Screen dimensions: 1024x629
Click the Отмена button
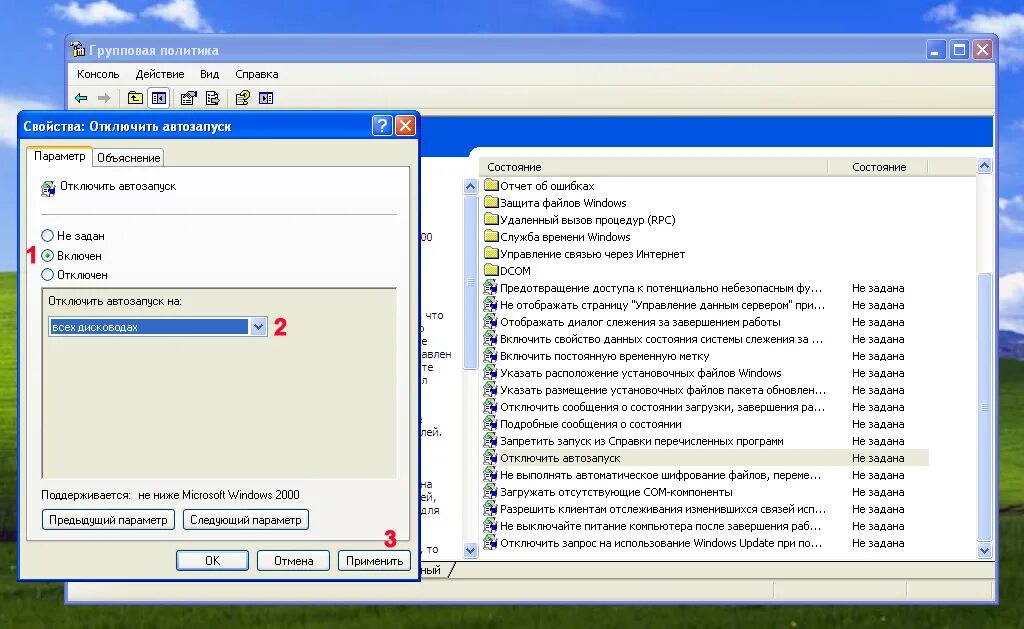tap(293, 560)
